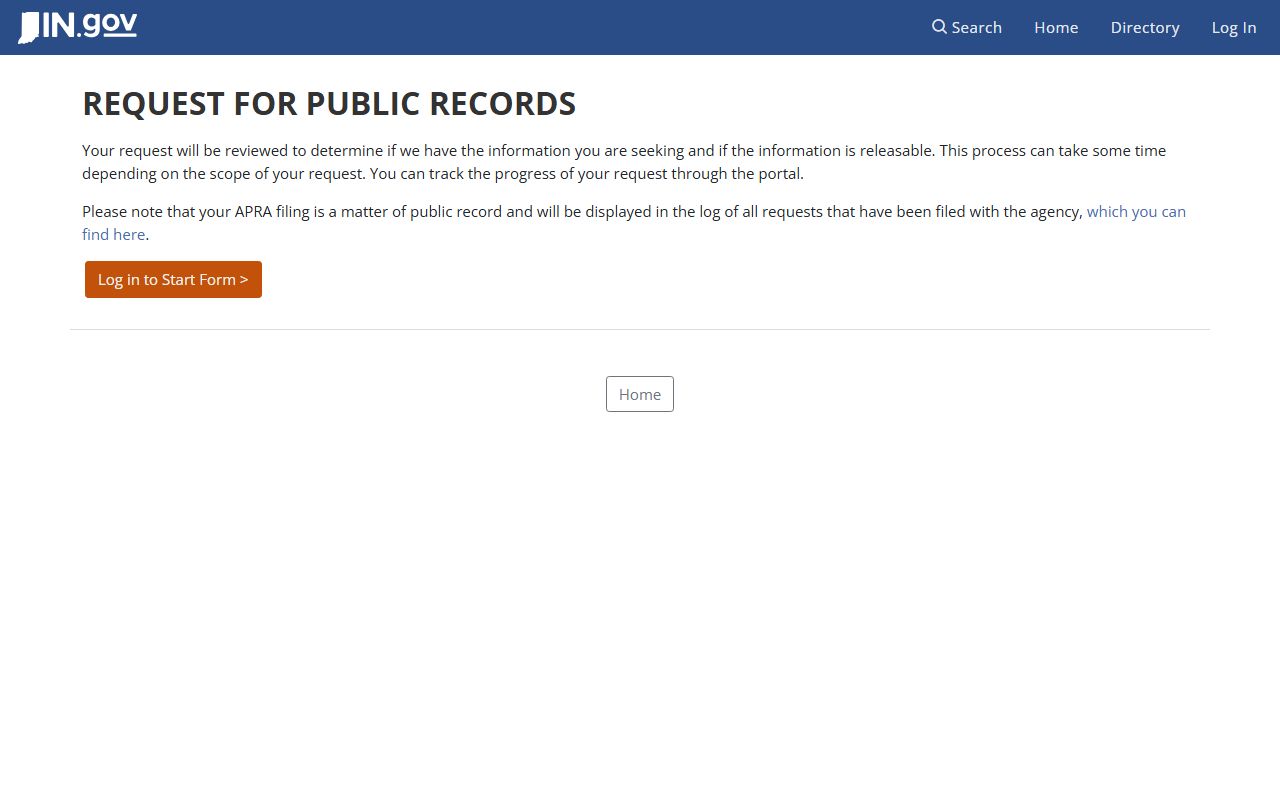Open the IN.gov logo homepage
The height and width of the screenshot is (800, 1280).
(x=78, y=27)
